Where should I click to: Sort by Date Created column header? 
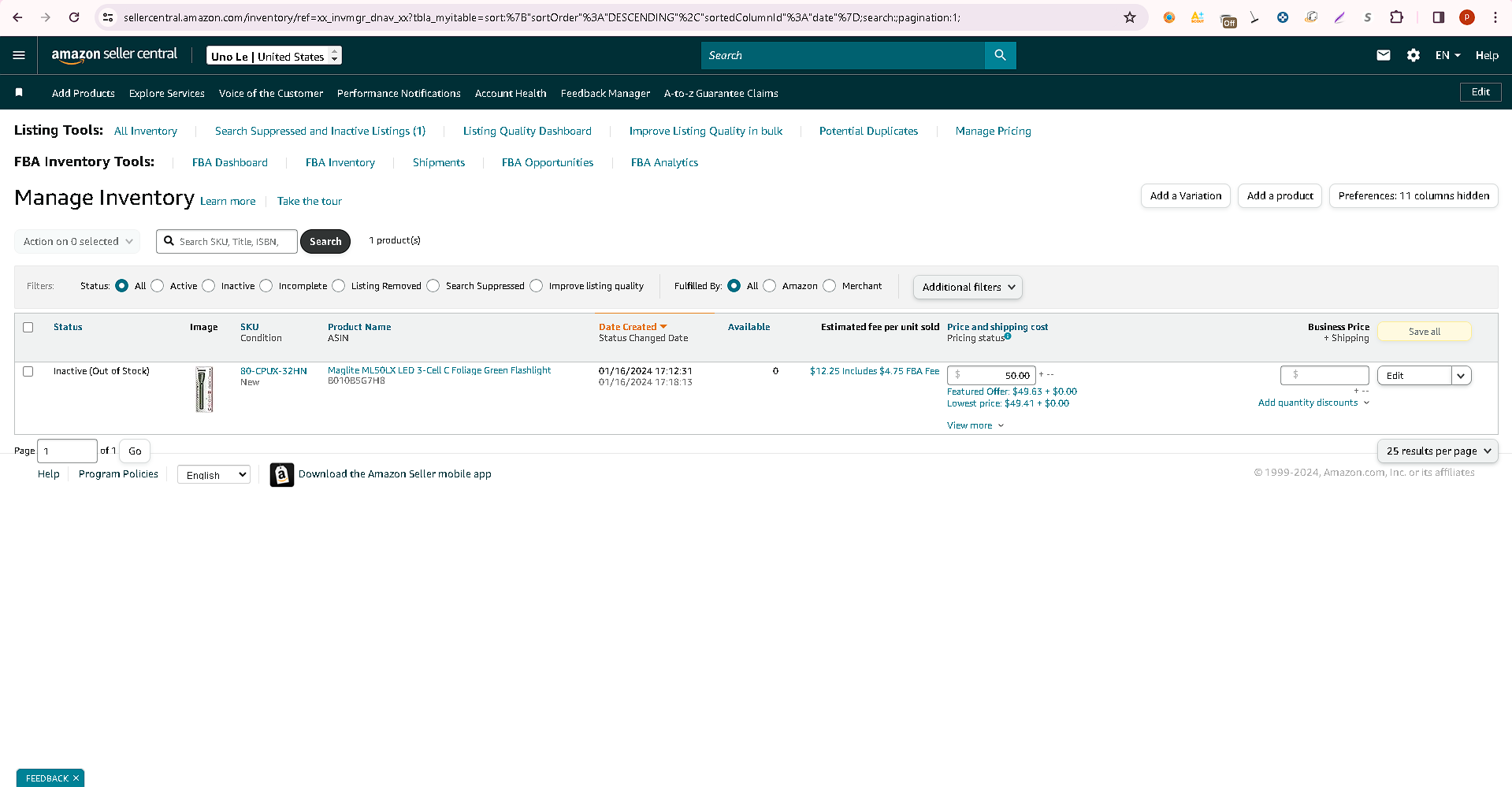pyautogui.click(x=633, y=327)
